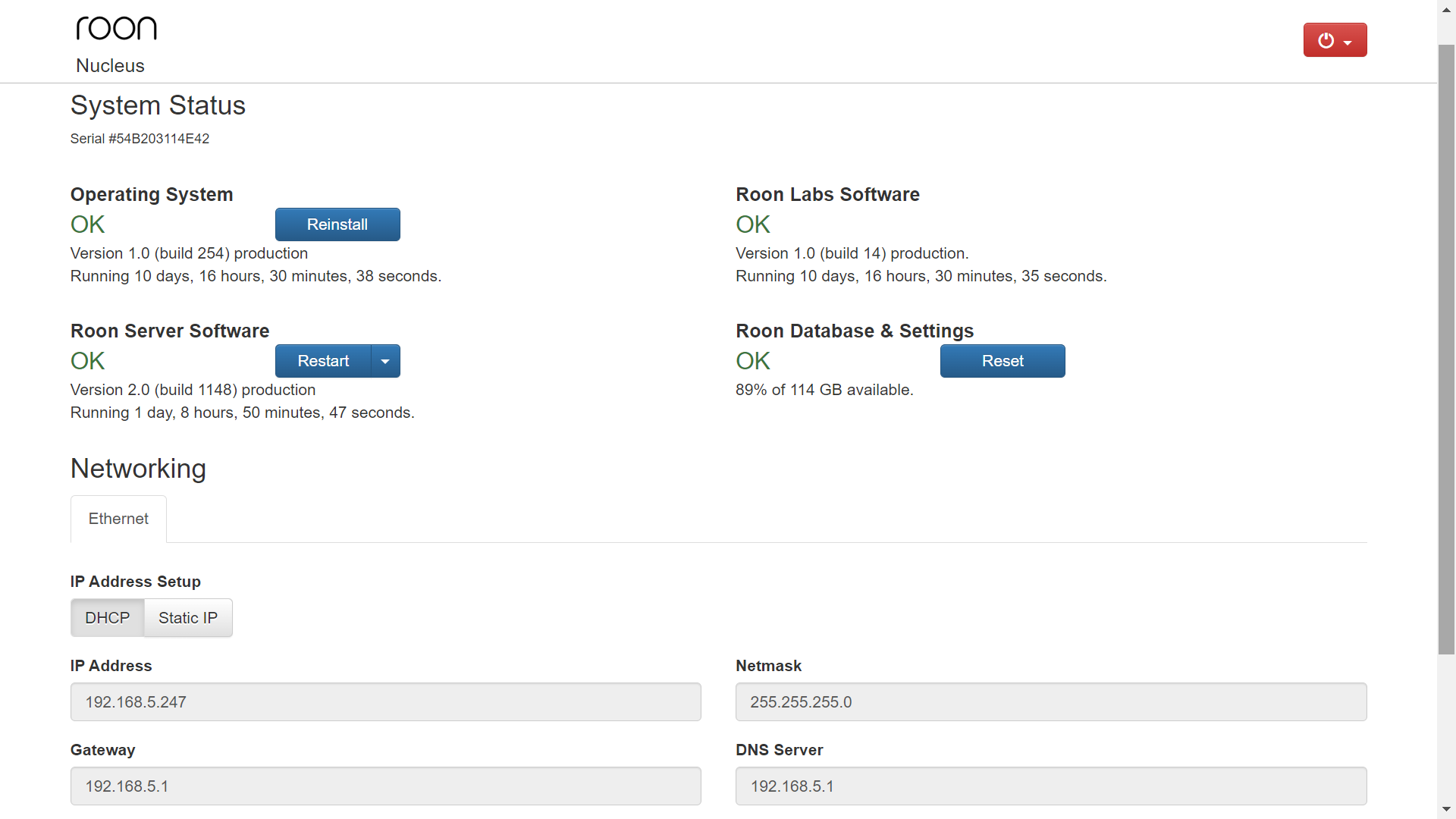Click the Reinstall operating system button
This screenshot has height=819, width=1456.
point(337,224)
